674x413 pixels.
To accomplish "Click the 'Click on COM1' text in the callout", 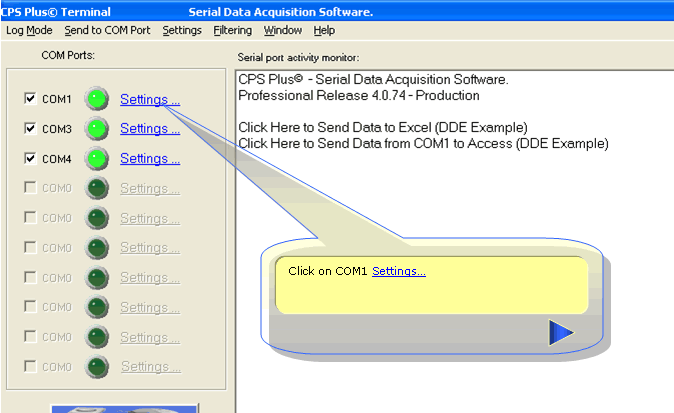I will point(328,271).
